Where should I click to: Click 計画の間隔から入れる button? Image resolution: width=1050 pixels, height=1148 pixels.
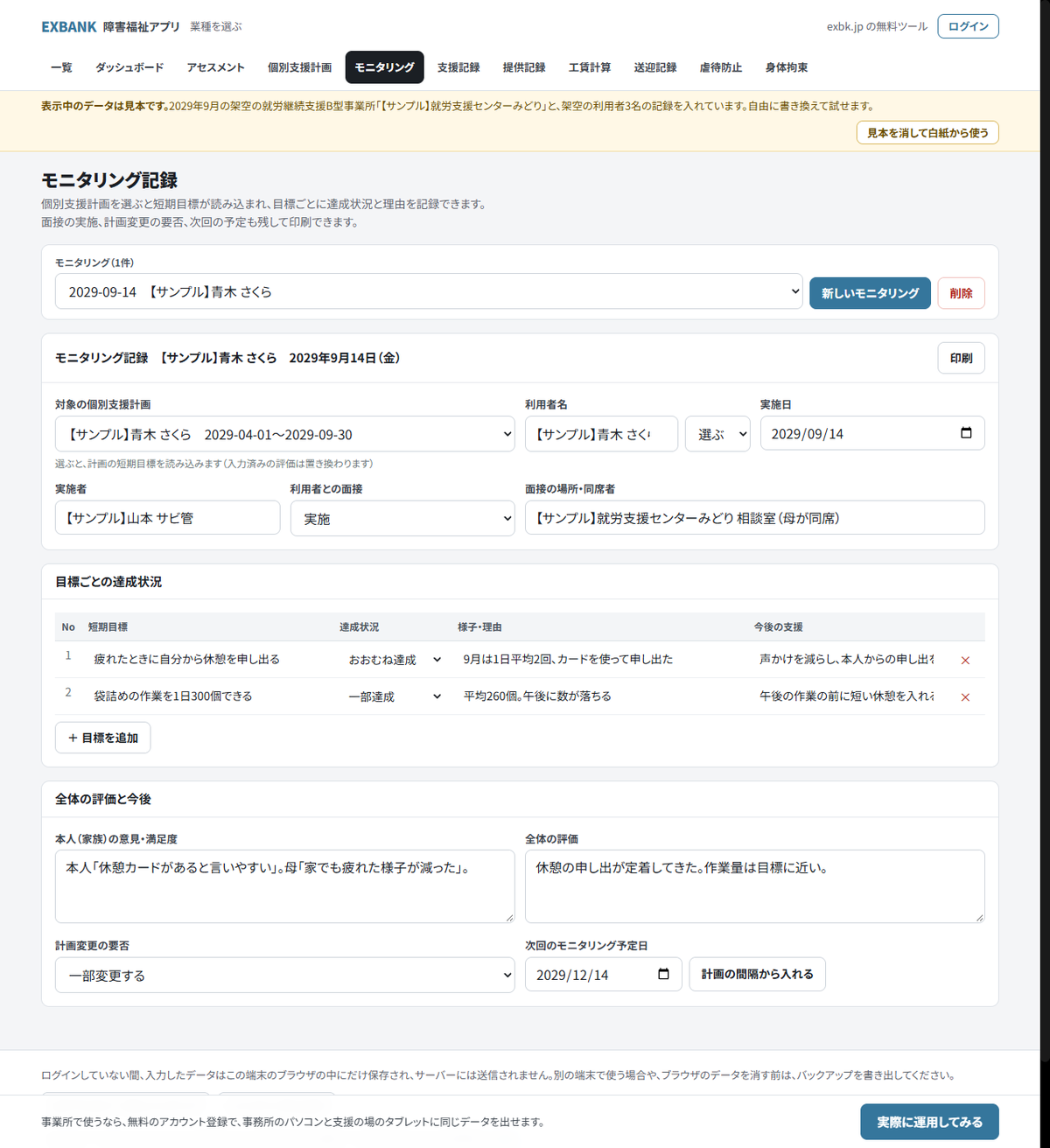coord(758,974)
